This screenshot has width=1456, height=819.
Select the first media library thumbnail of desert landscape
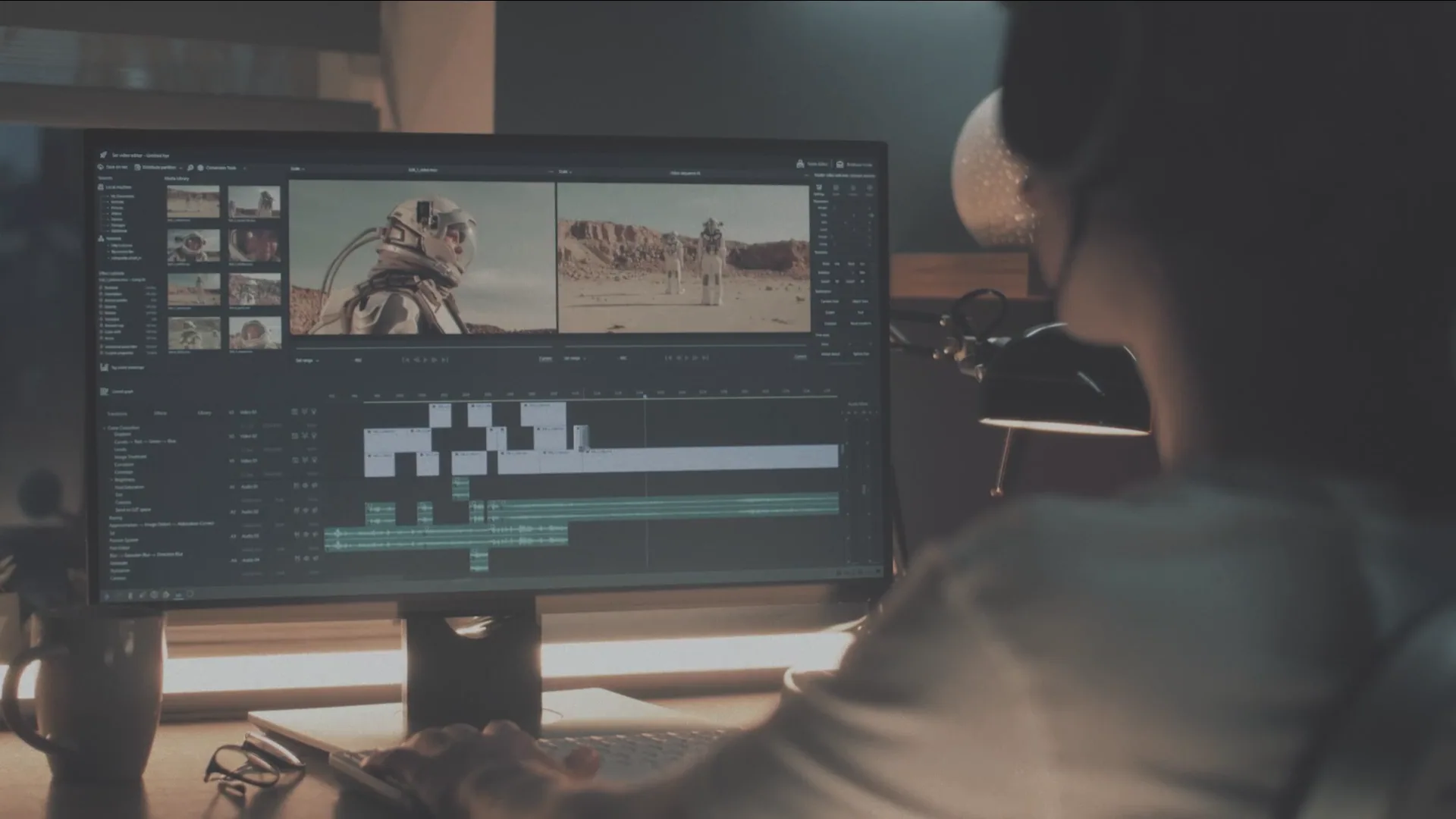(193, 202)
